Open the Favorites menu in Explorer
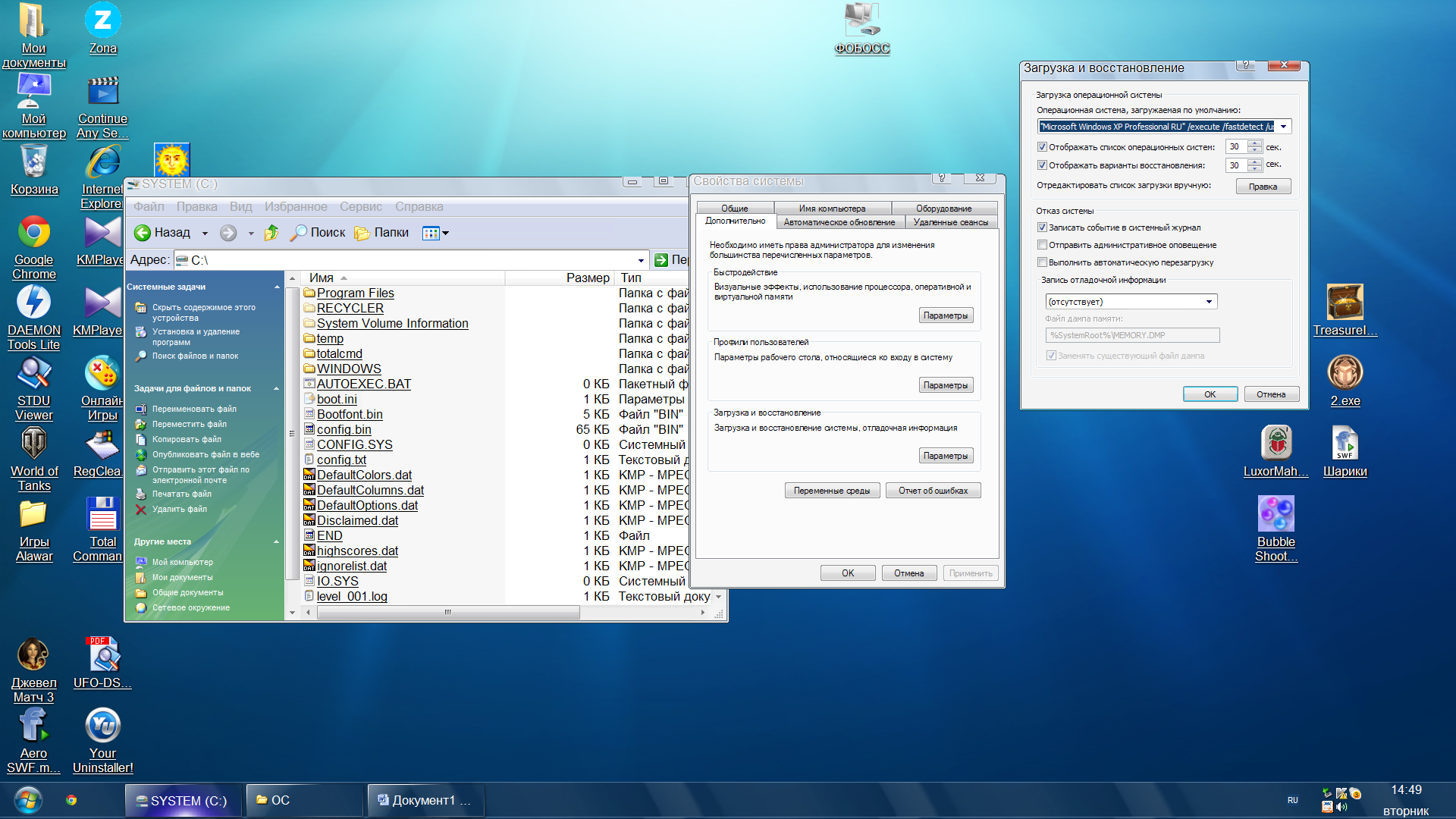This screenshot has width=1456, height=819. pyautogui.click(x=296, y=207)
